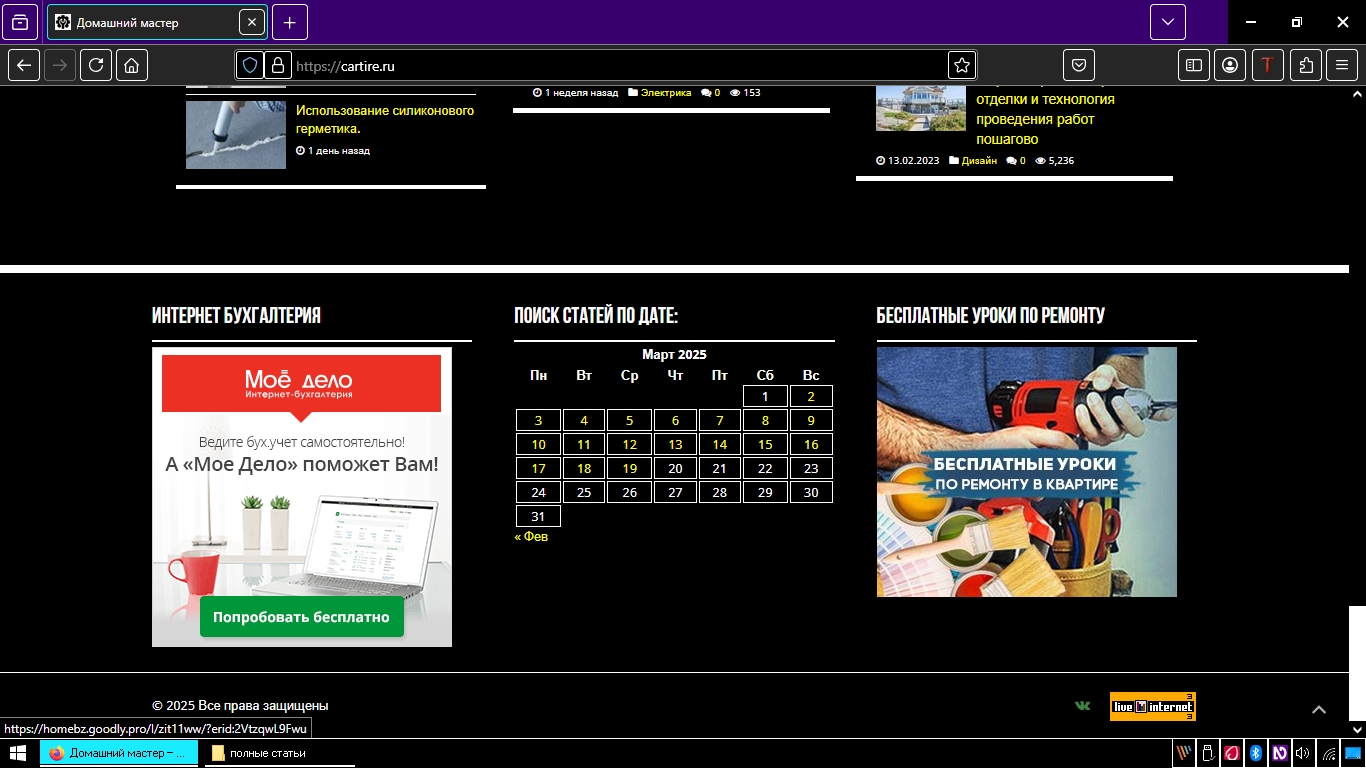Select March 11 in the calendar

584,444
